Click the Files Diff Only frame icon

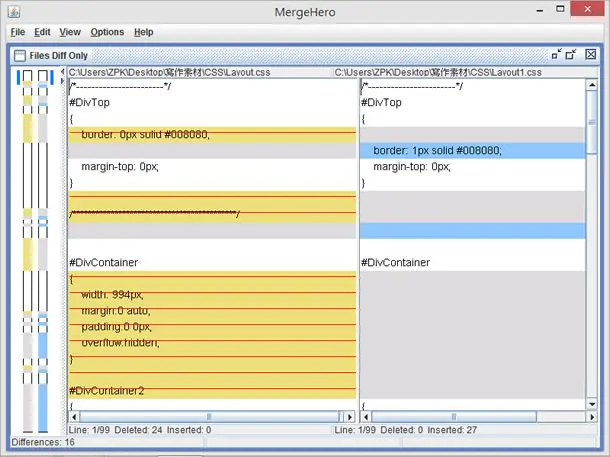pyautogui.click(x=19, y=56)
